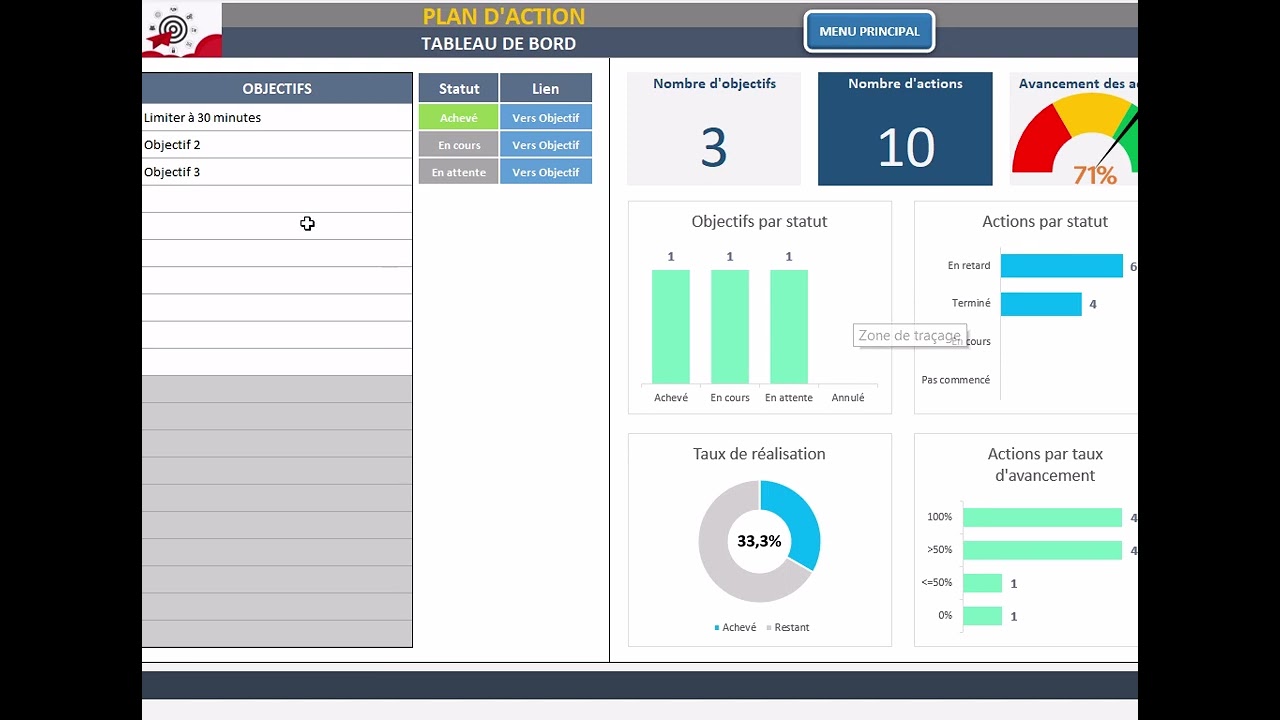Click the TABLEAU DE BORD subtitle
1280x720 pixels.
coord(498,44)
